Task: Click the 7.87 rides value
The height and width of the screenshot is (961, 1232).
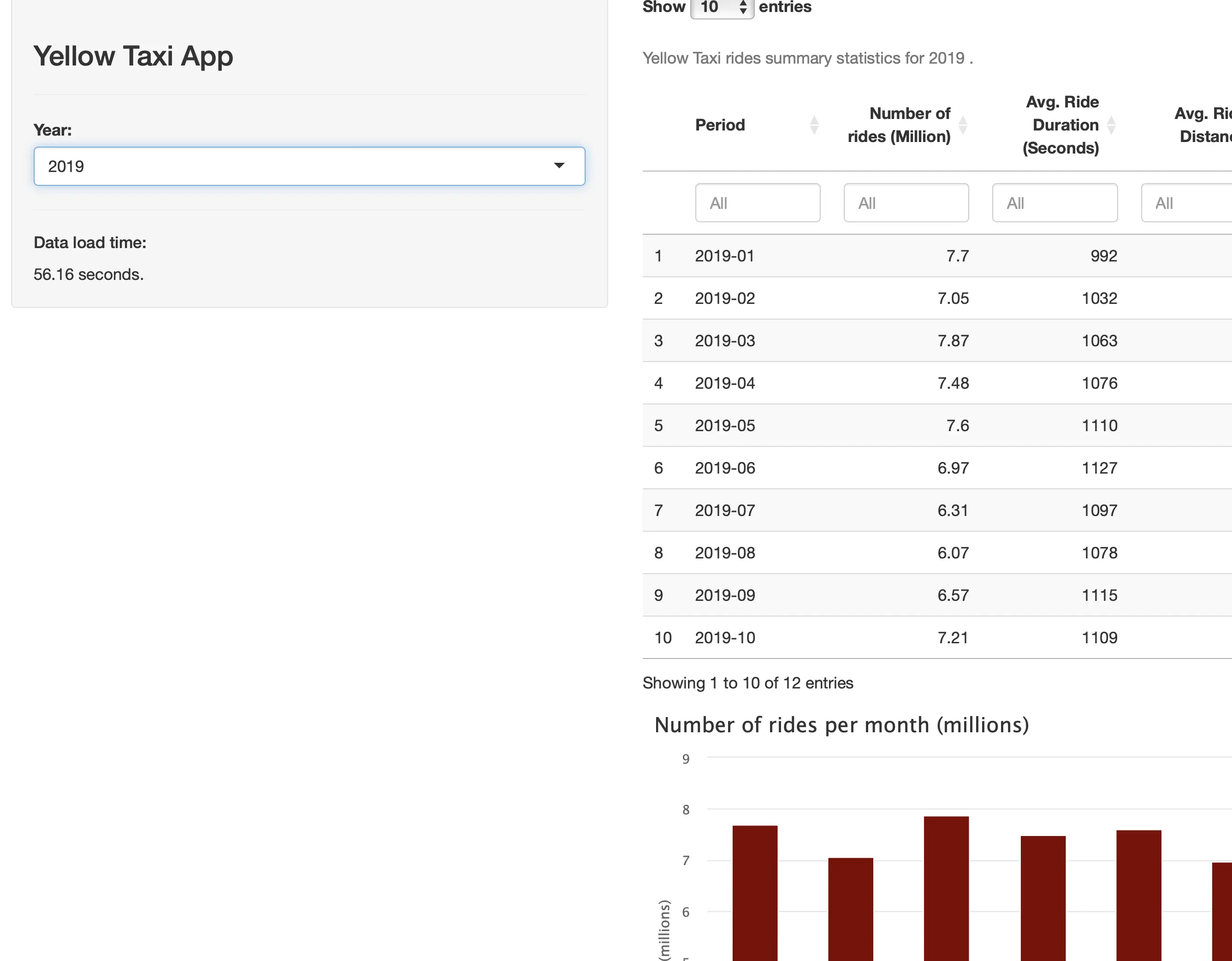Action: coord(953,340)
